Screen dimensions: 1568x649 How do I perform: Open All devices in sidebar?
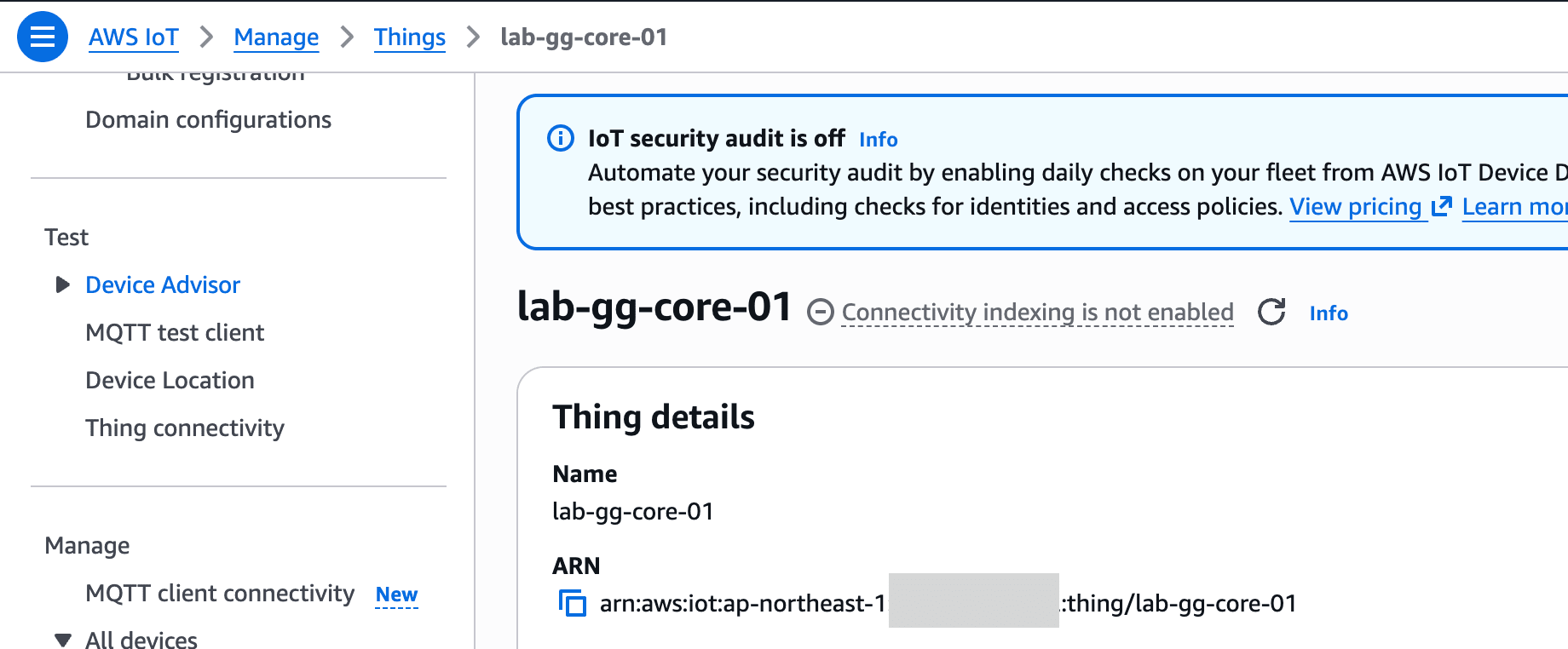coord(141,639)
